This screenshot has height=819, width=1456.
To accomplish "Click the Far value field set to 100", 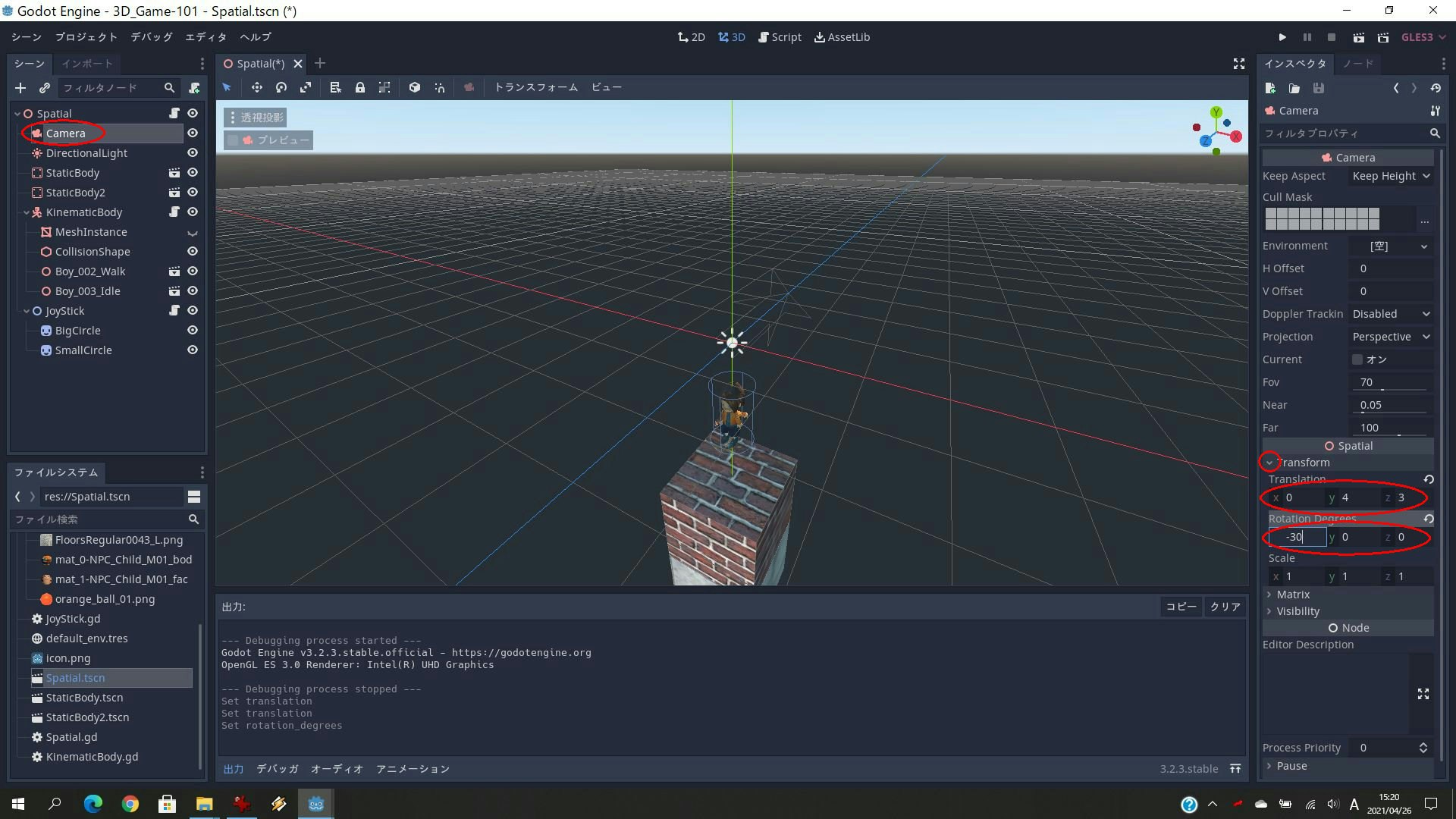I will 1389,427.
